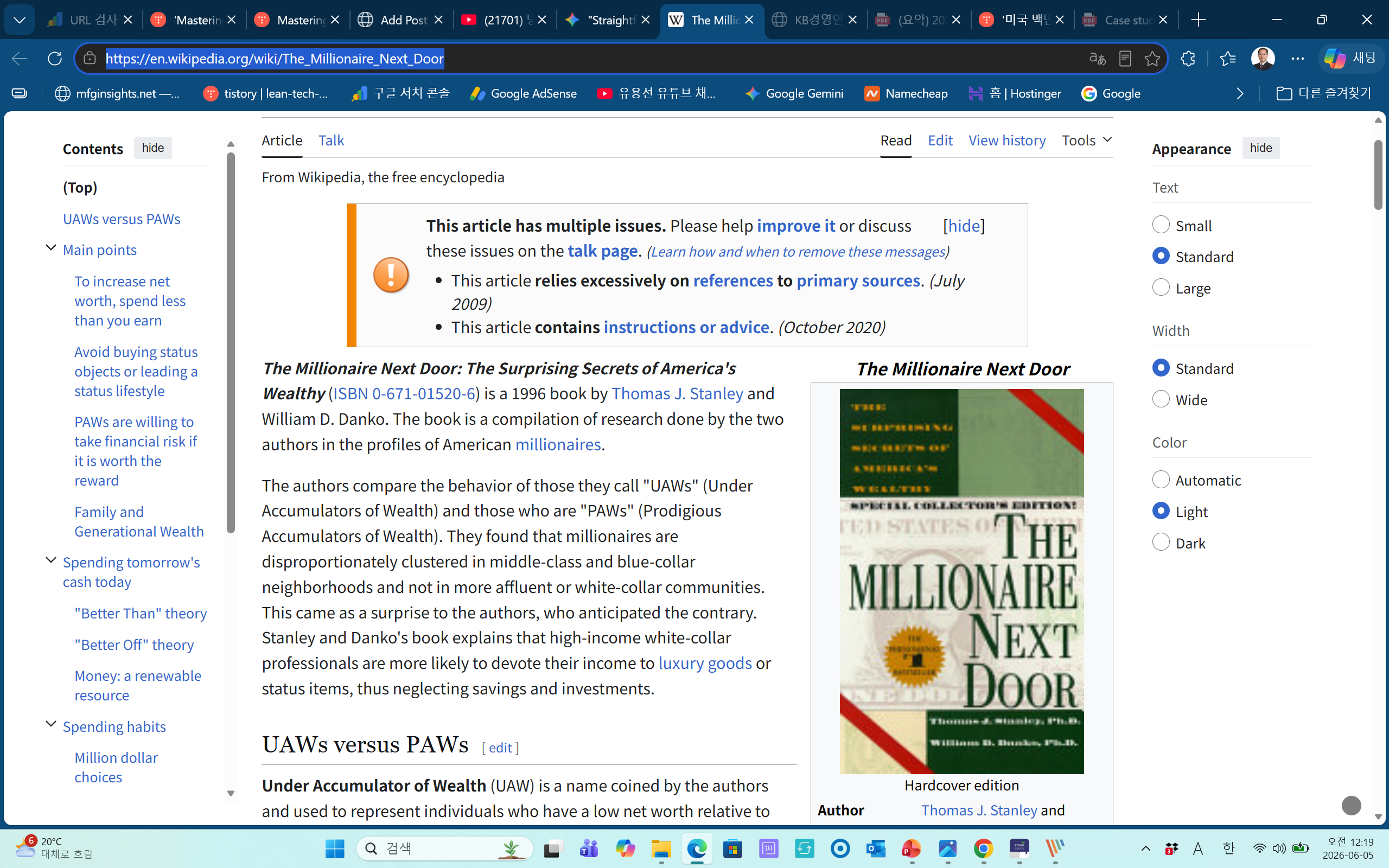This screenshot has height=868, width=1389.
Task: Select Small text size
Action: pyautogui.click(x=1161, y=225)
